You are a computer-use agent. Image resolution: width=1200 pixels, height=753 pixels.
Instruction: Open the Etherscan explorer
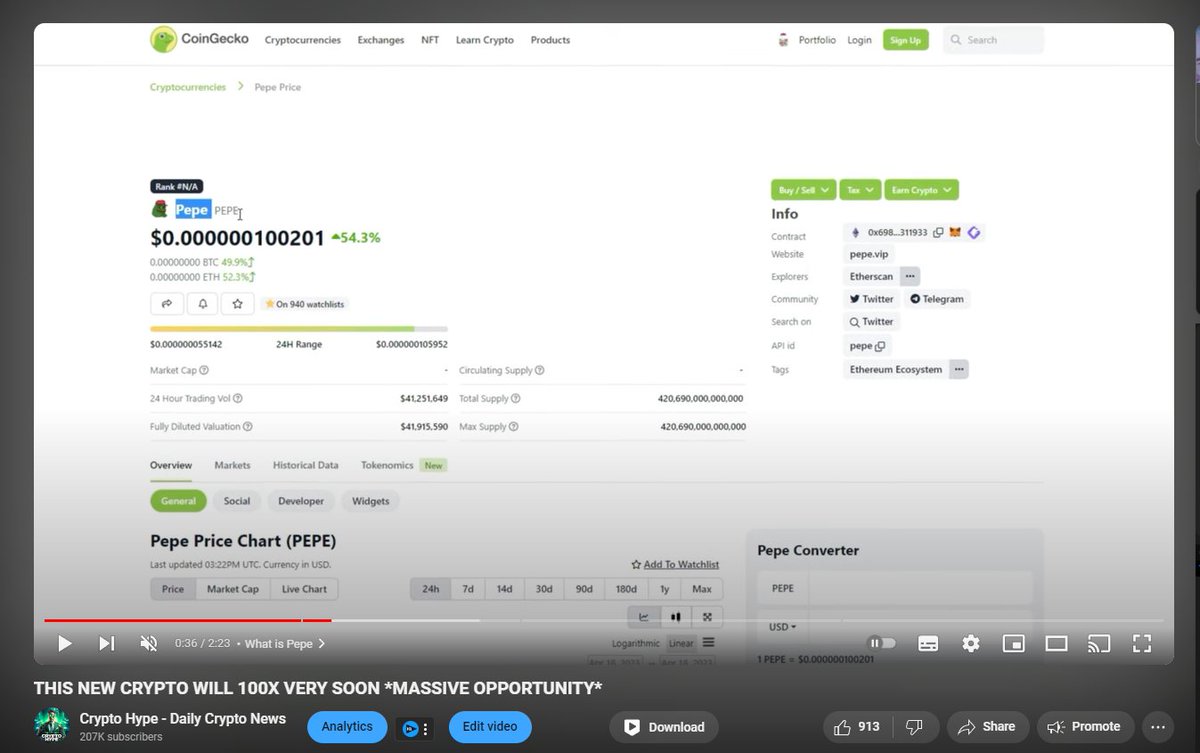[x=871, y=277]
